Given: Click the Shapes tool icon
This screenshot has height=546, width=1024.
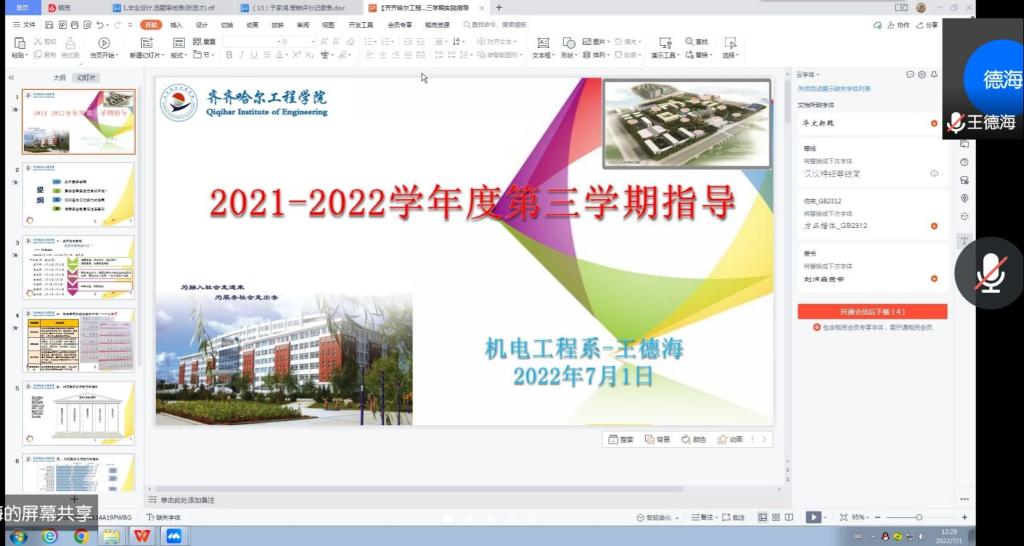Looking at the screenshot, I should [568, 46].
